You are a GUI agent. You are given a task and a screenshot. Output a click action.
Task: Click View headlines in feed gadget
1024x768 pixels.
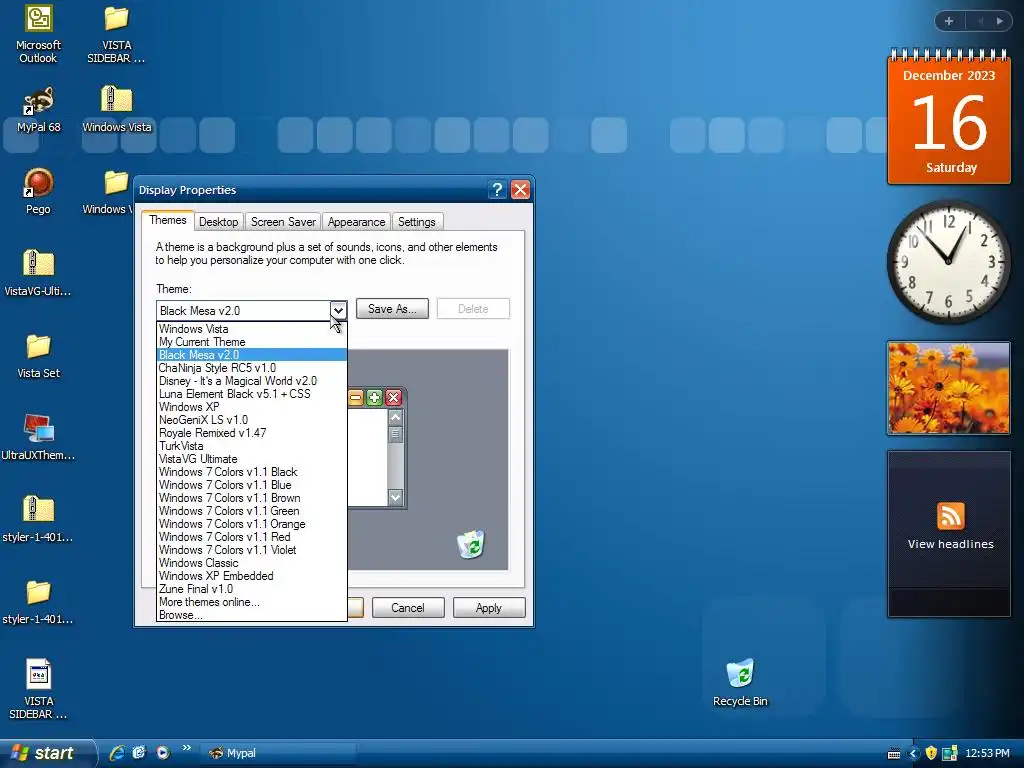tap(950, 544)
